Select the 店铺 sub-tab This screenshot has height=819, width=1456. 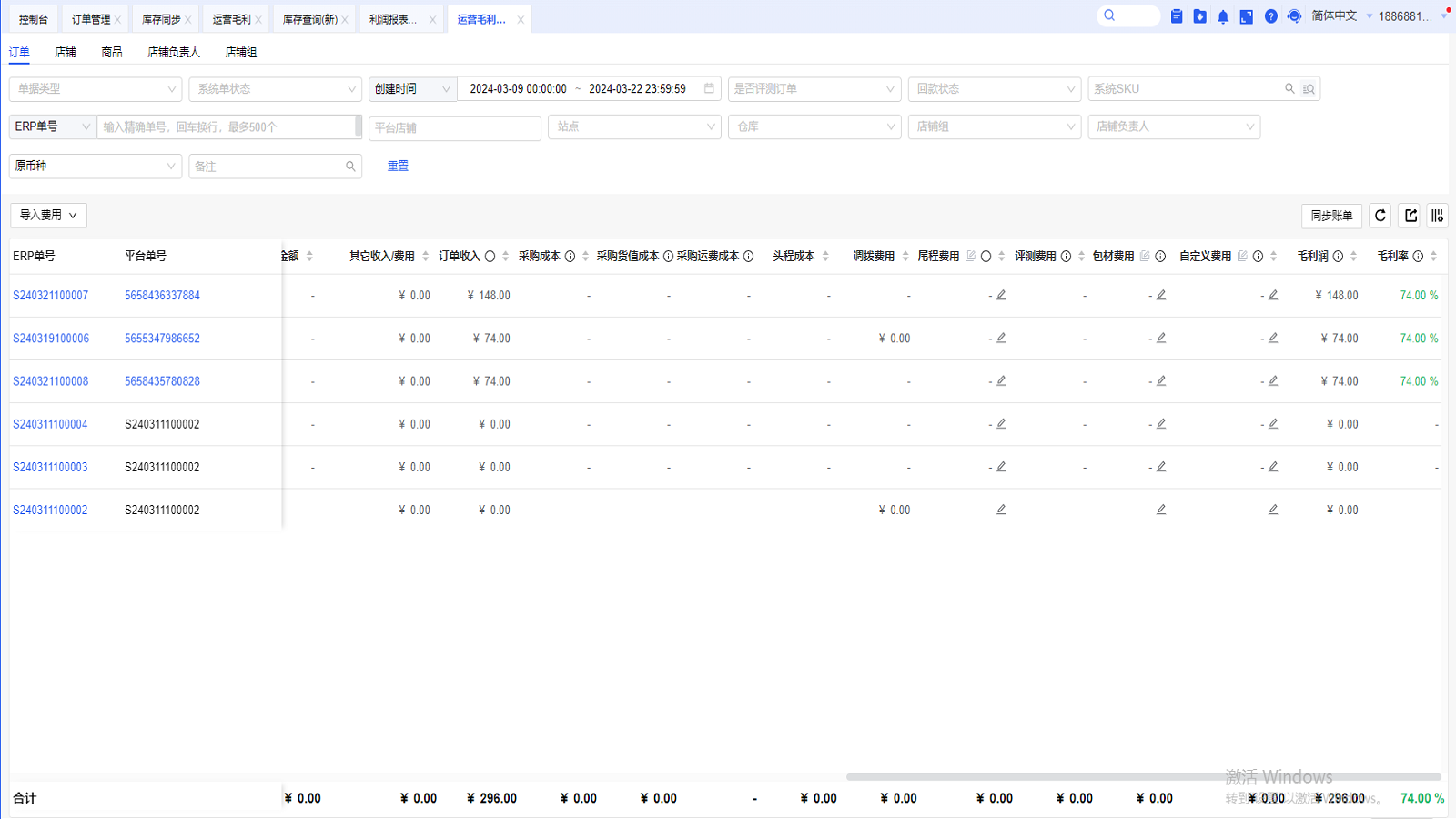[66, 52]
